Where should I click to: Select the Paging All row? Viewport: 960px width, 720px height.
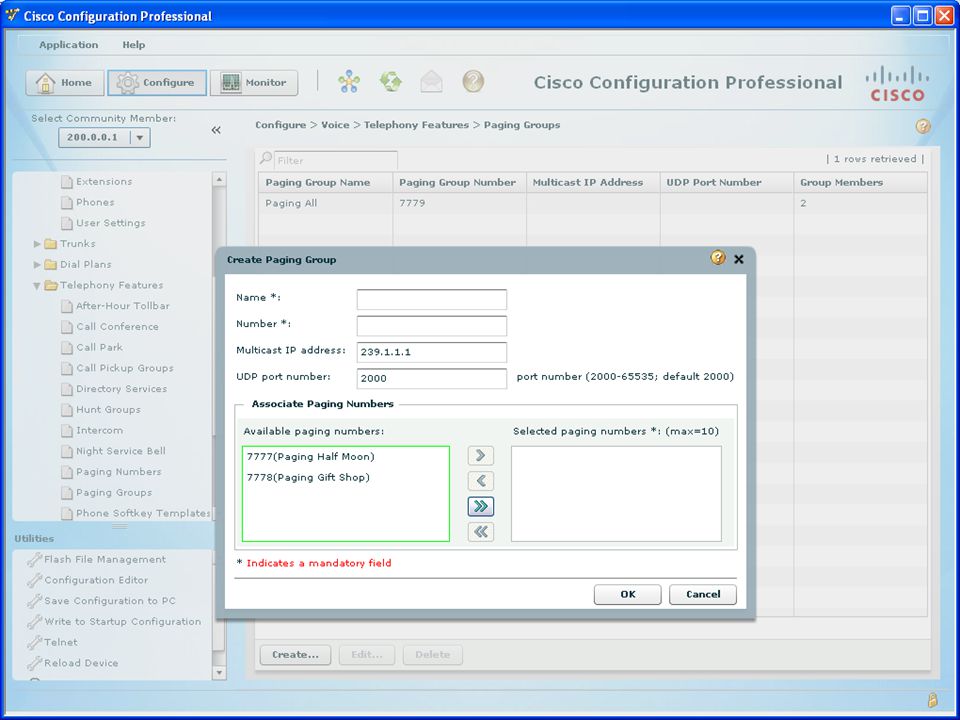[593, 203]
